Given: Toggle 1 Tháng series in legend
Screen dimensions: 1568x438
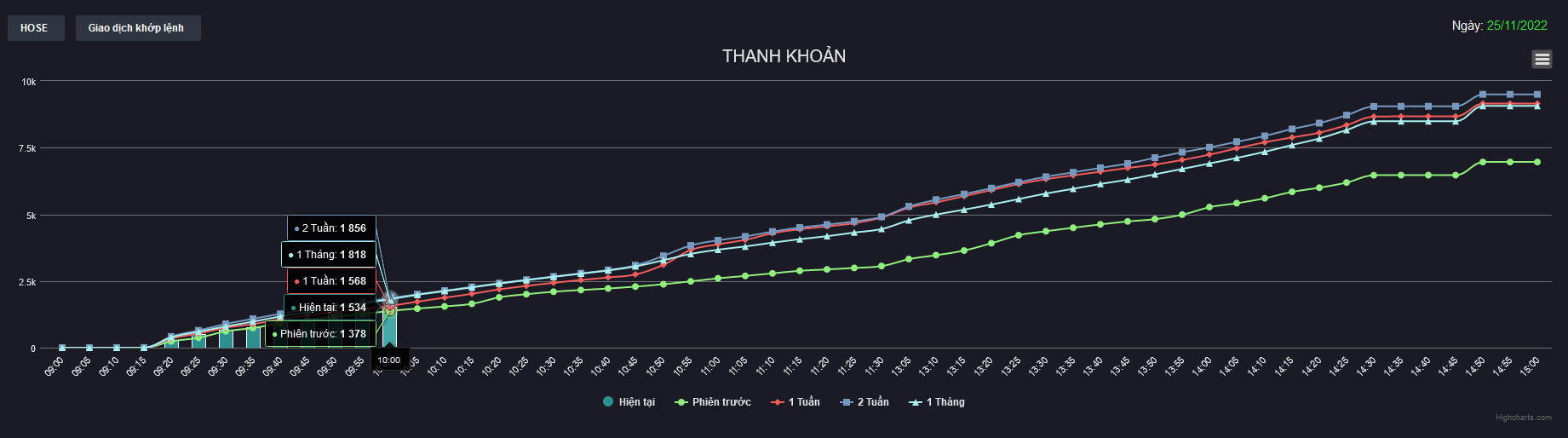Looking at the screenshot, I should (x=938, y=402).
